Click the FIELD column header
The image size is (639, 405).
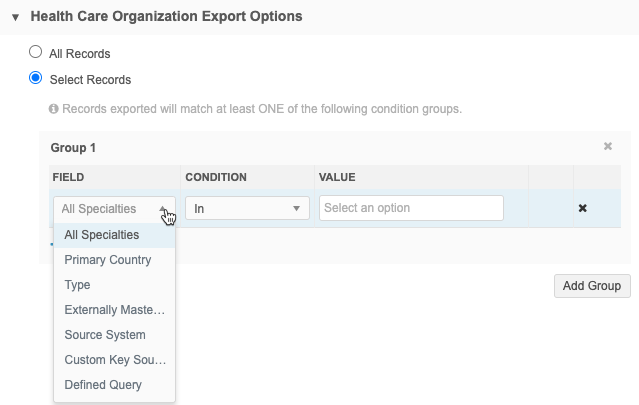68,177
